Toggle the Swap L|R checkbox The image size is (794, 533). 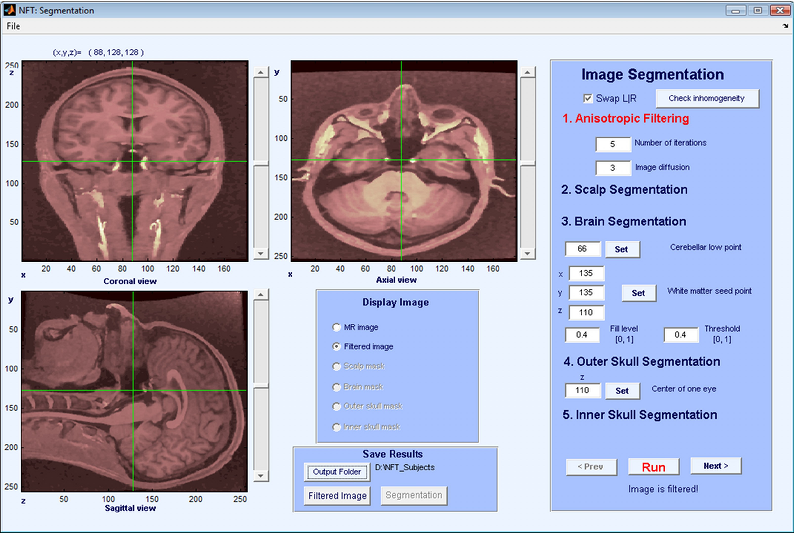tap(588, 98)
